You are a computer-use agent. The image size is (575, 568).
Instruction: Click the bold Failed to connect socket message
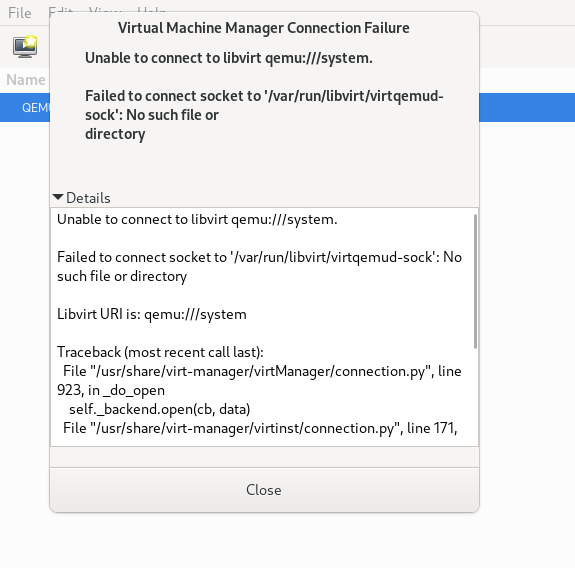pyautogui.click(x=264, y=115)
